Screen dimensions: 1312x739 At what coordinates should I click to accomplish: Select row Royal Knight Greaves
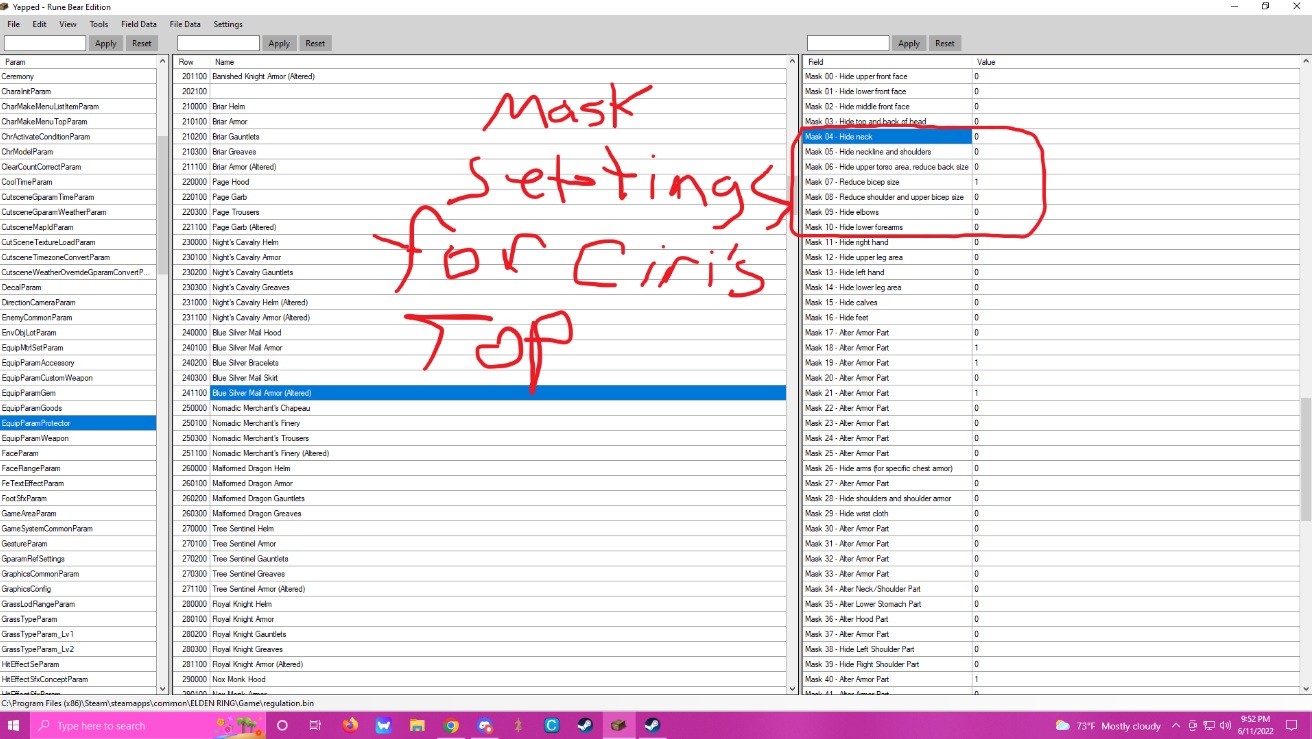[480, 649]
